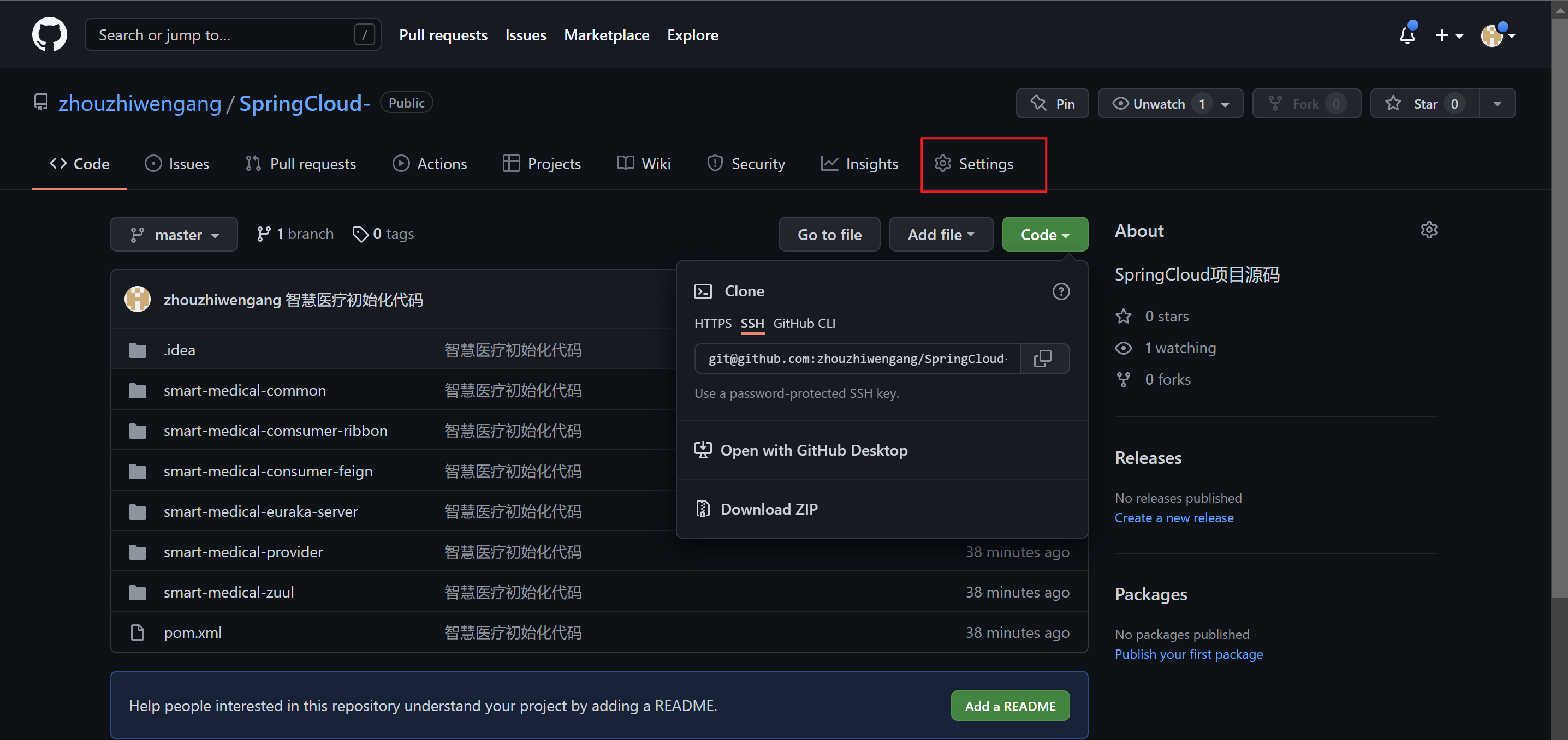Open the pom.xml file
Viewport: 1568px width, 740px height.
pos(192,632)
